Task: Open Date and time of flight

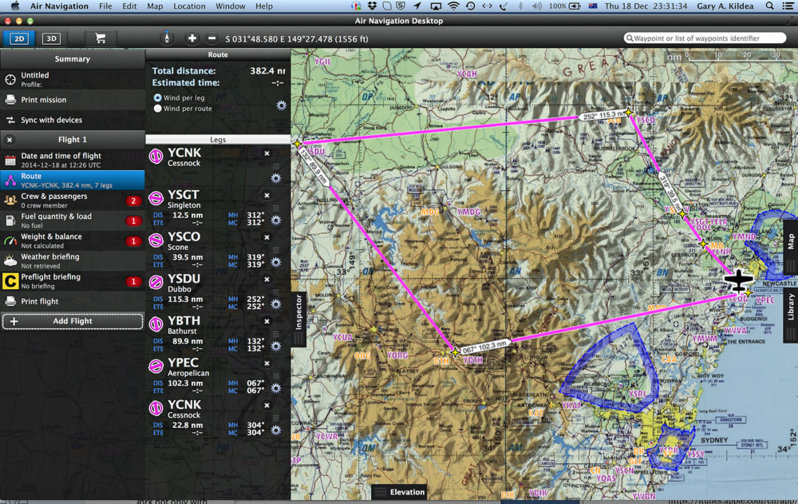Action: click(x=72, y=160)
